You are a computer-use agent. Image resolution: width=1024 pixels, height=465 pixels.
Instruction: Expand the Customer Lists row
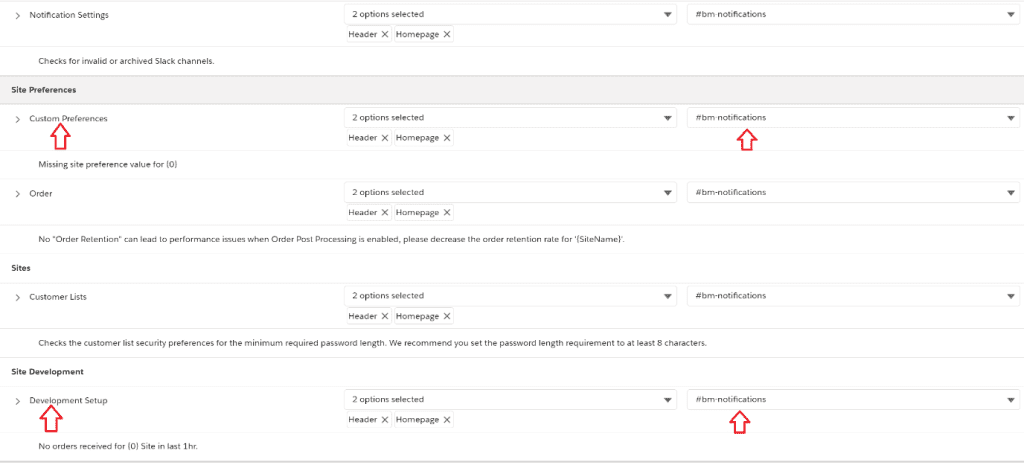pos(18,297)
